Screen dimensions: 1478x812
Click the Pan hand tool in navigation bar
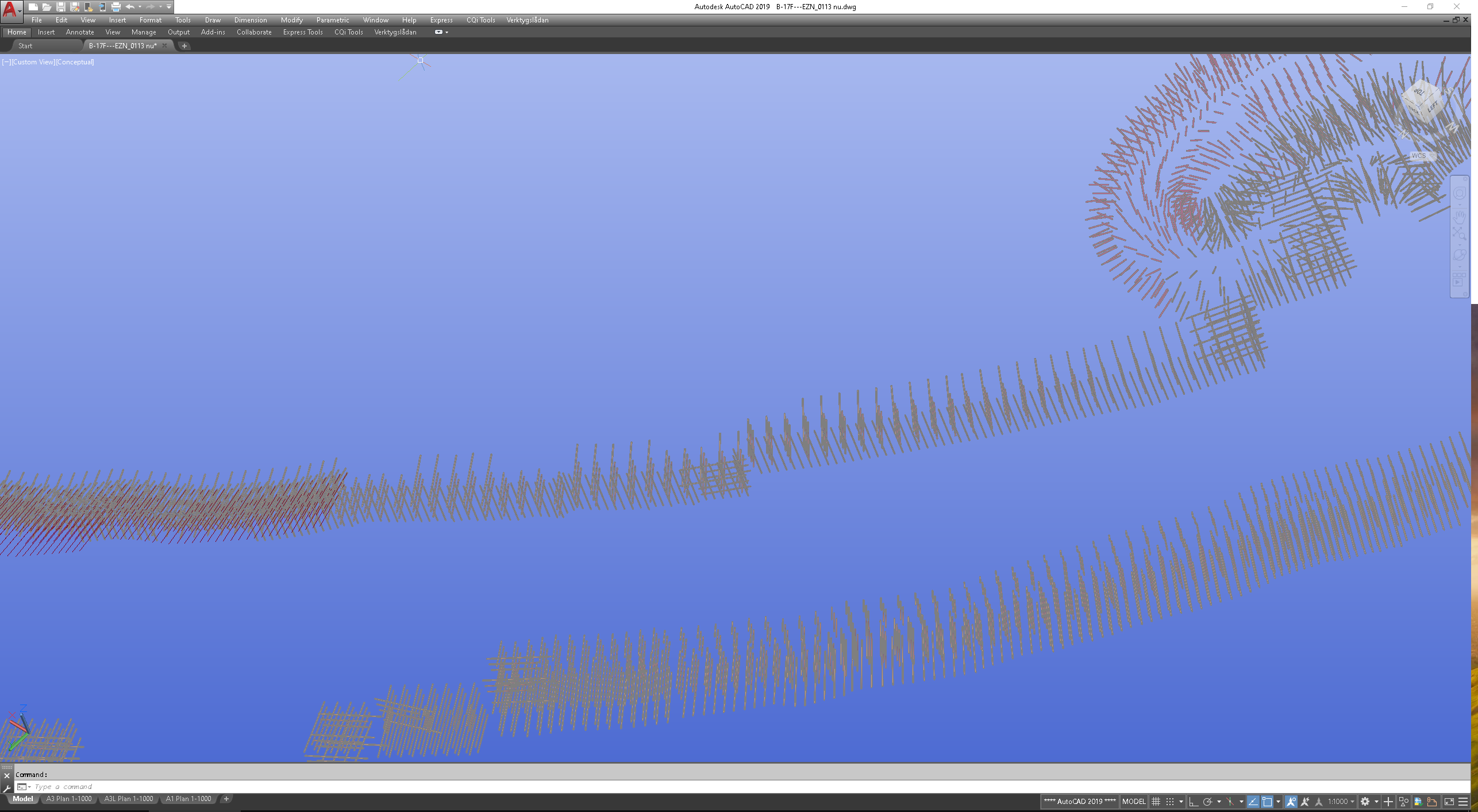pos(1460,217)
